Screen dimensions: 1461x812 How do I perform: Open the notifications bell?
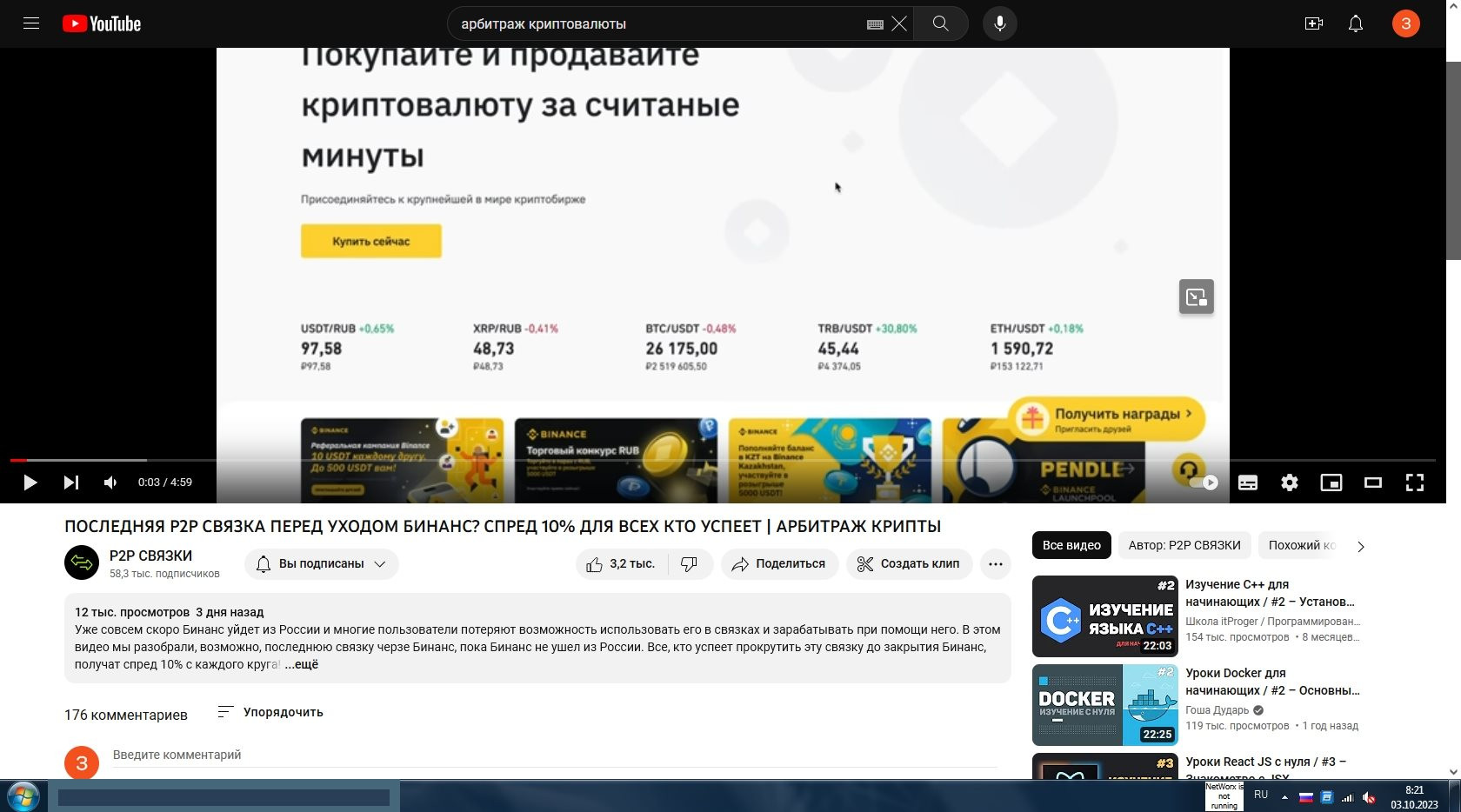click(1356, 23)
